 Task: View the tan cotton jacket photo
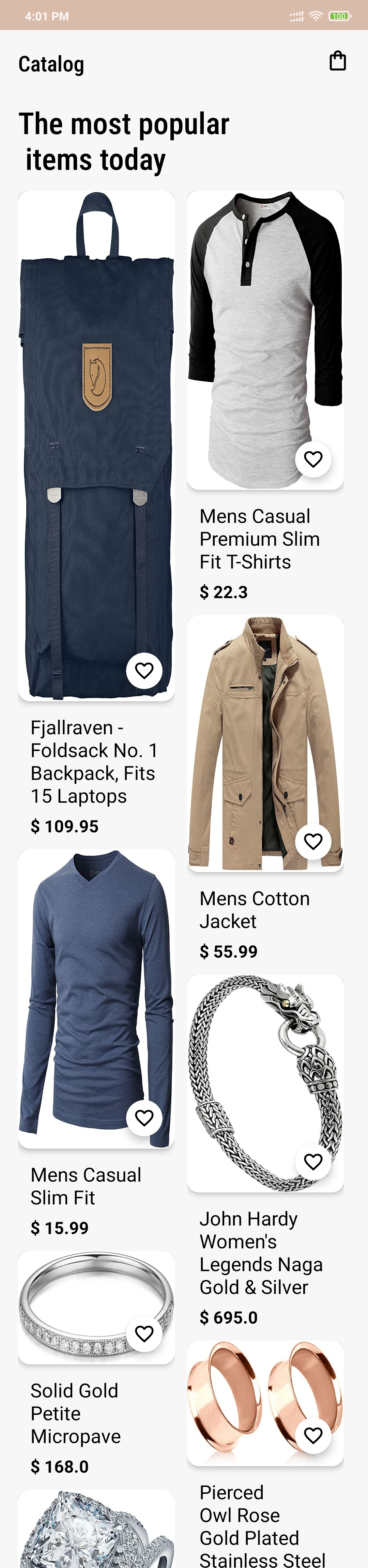(x=266, y=743)
